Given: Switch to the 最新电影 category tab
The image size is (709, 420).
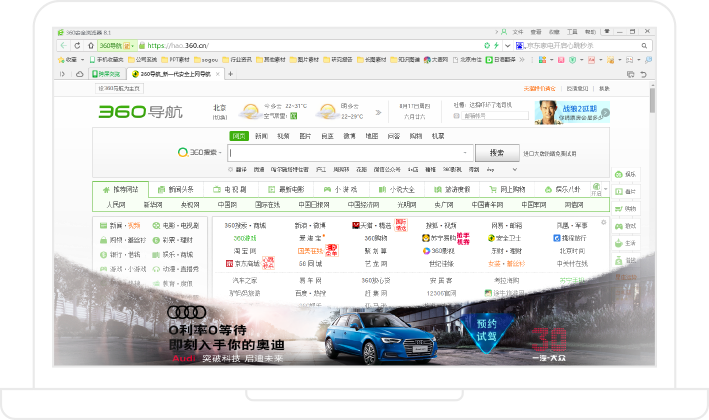Looking at the screenshot, I should (286, 189).
